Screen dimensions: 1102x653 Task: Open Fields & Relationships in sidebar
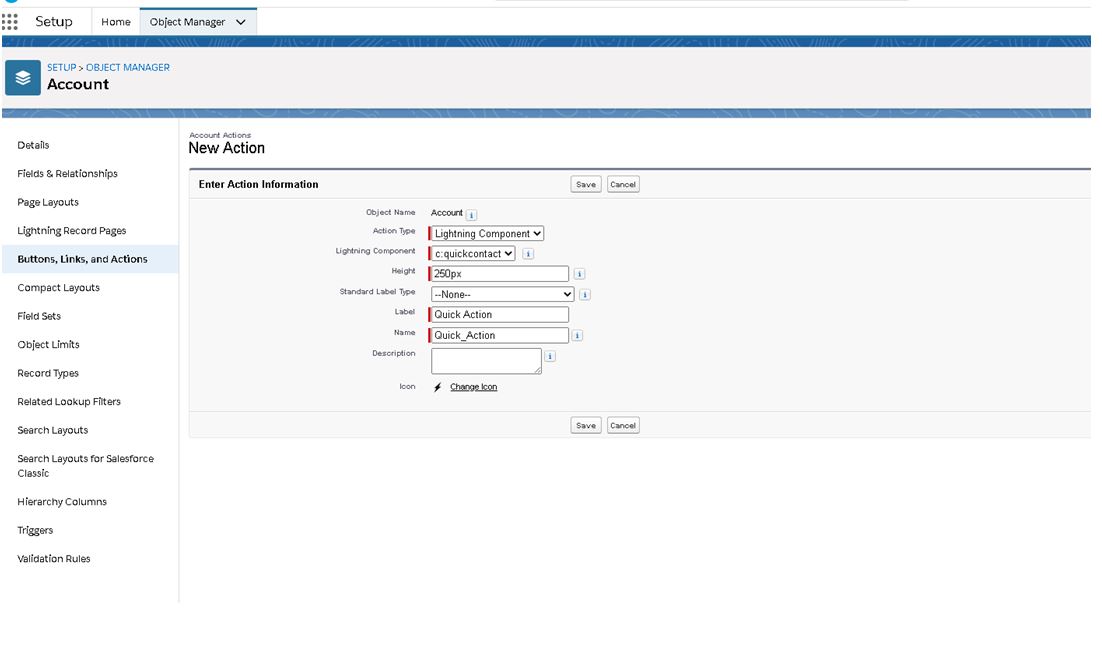[x=67, y=174]
